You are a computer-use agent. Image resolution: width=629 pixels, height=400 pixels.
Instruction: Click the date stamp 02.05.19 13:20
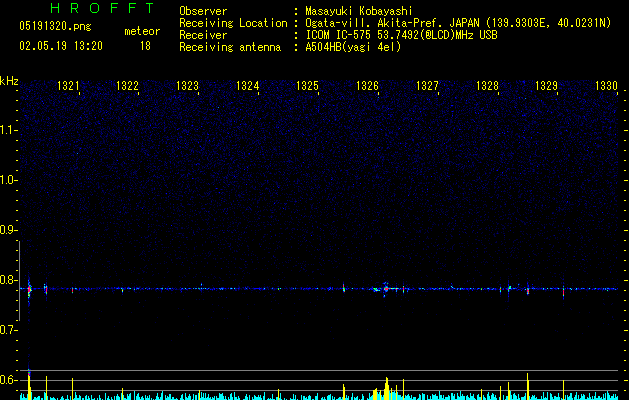tap(61, 46)
